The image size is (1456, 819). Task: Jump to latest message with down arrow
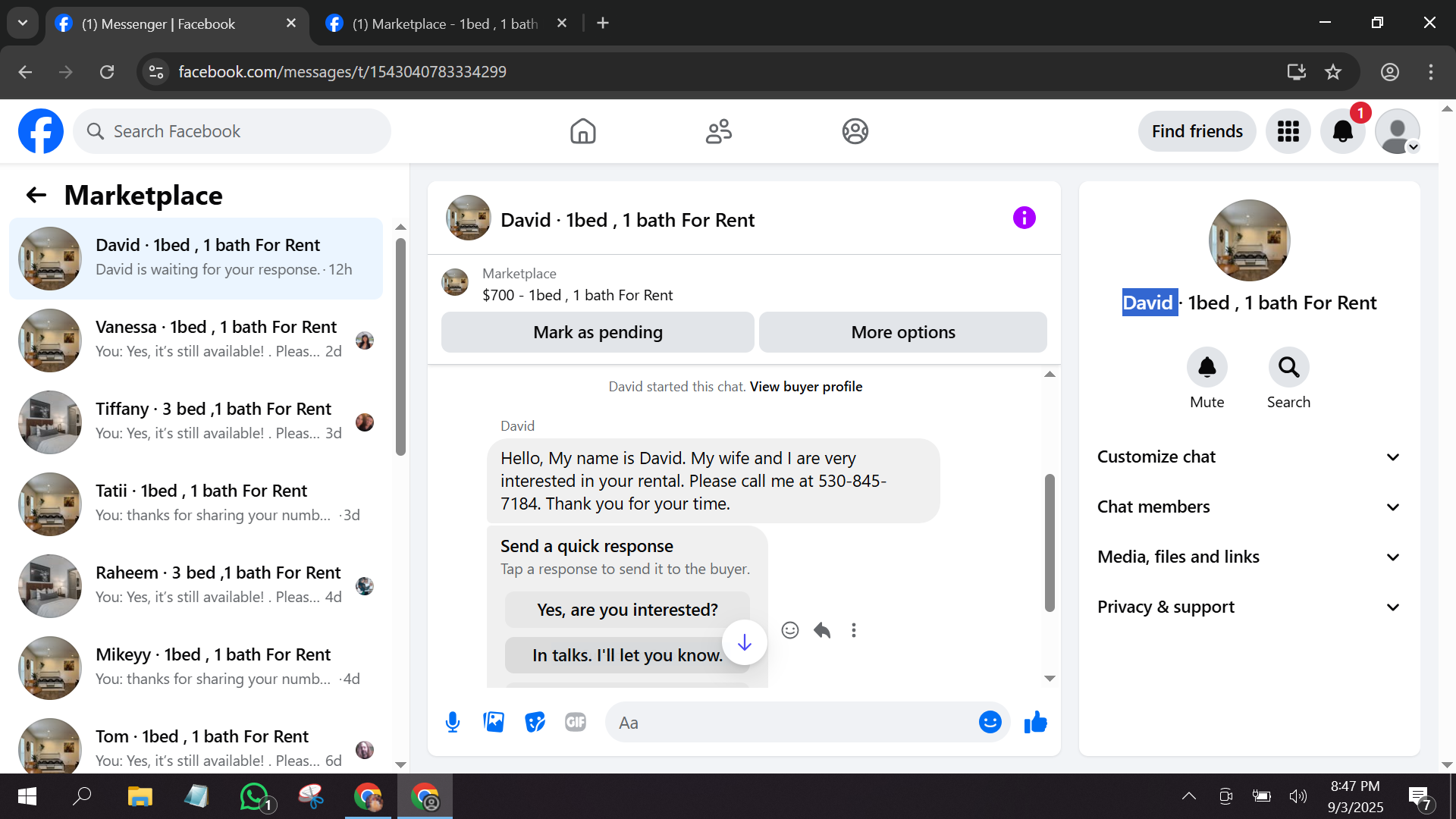745,642
